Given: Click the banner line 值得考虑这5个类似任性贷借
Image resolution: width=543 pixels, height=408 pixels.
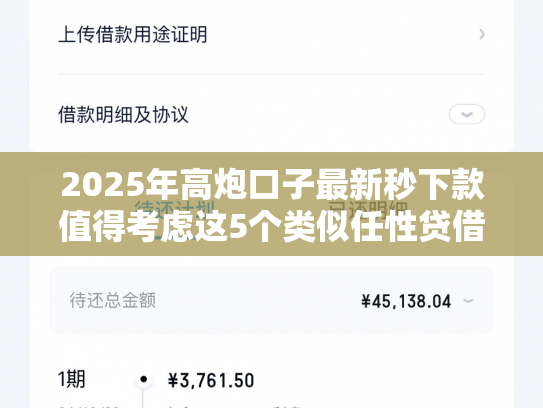Looking at the screenshot, I should pyautogui.click(x=272, y=227).
